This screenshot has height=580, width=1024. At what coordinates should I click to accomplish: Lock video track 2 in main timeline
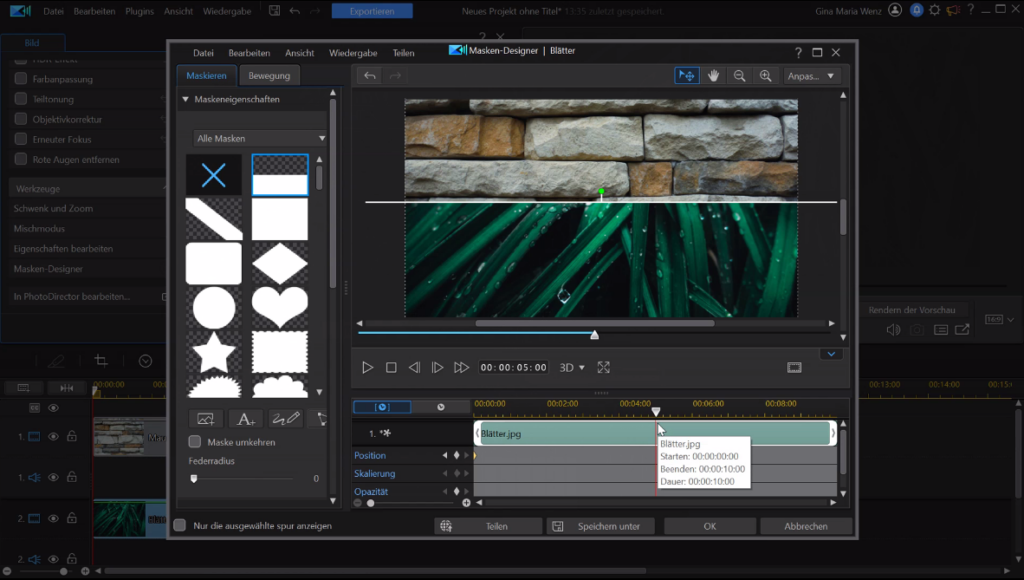(72, 518)
